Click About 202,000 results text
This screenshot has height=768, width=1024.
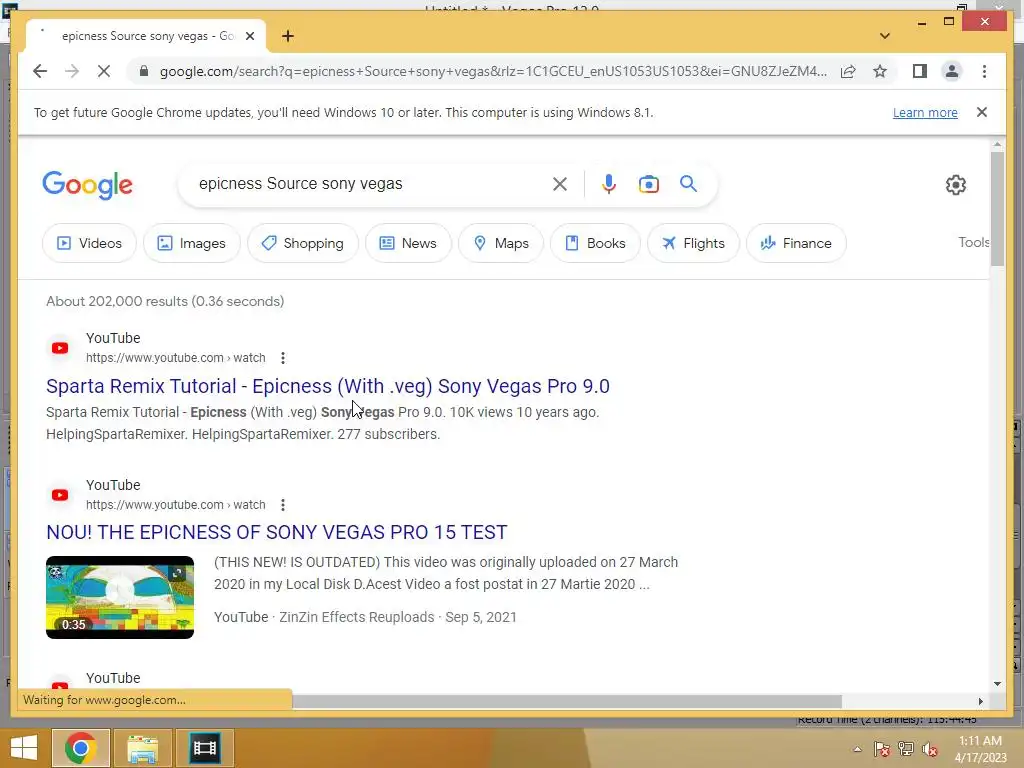[165, 301]
